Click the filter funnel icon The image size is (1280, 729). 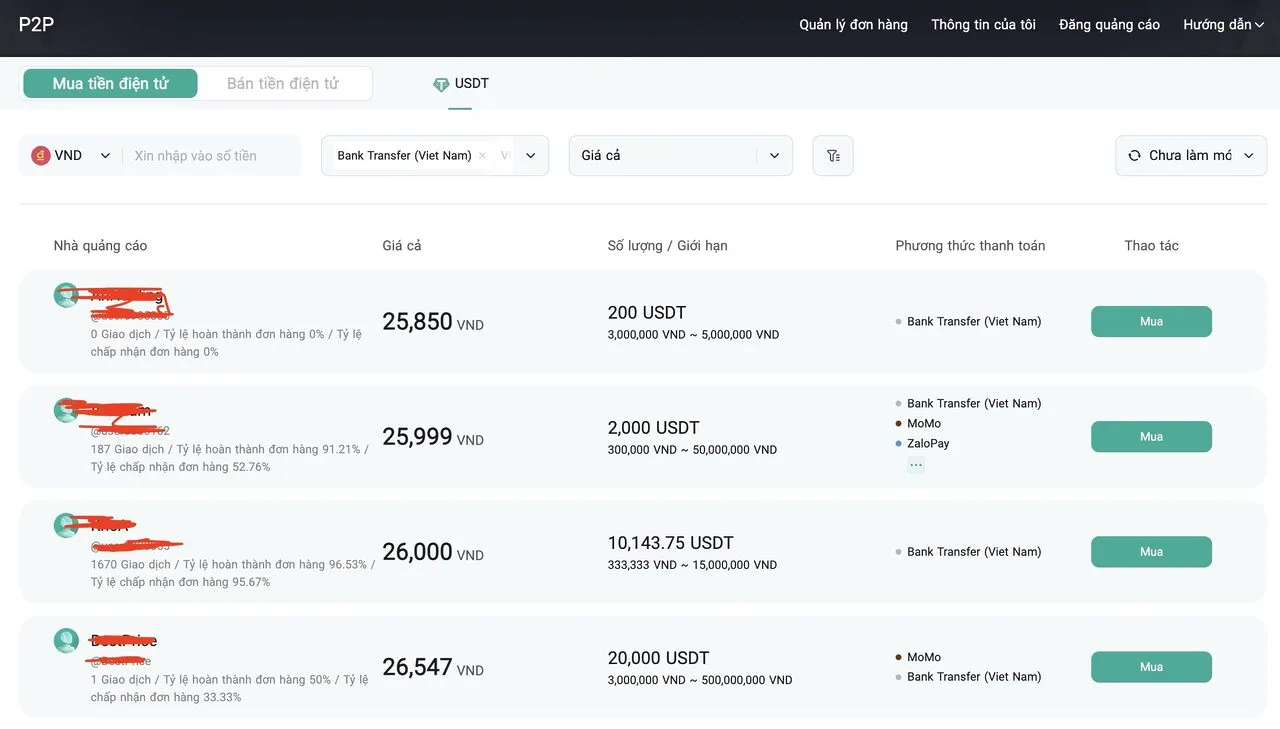(x=832, y=156)
